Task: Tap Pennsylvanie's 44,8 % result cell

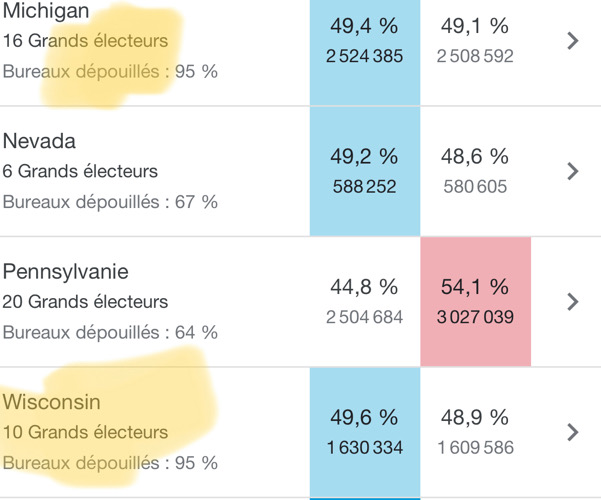Action: 365,301
